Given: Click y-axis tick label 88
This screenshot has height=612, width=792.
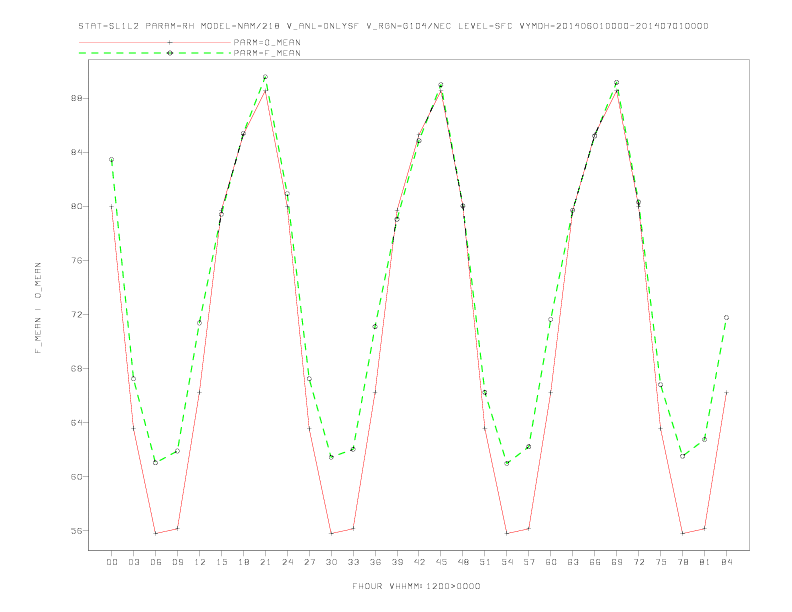Looking at the screenshot, I should pos(77,98).
